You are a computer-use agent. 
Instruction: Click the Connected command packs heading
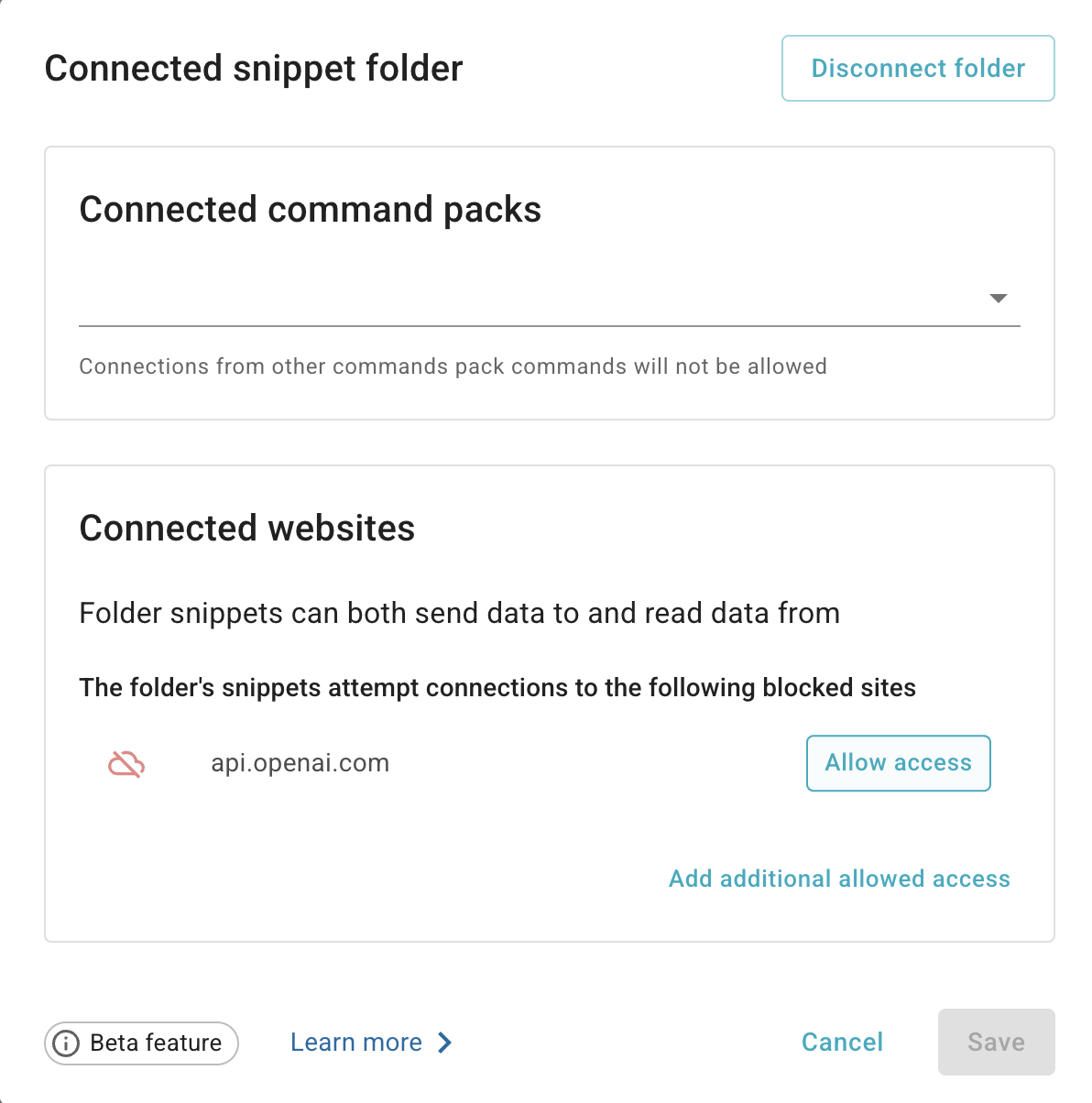coord(311,210)
